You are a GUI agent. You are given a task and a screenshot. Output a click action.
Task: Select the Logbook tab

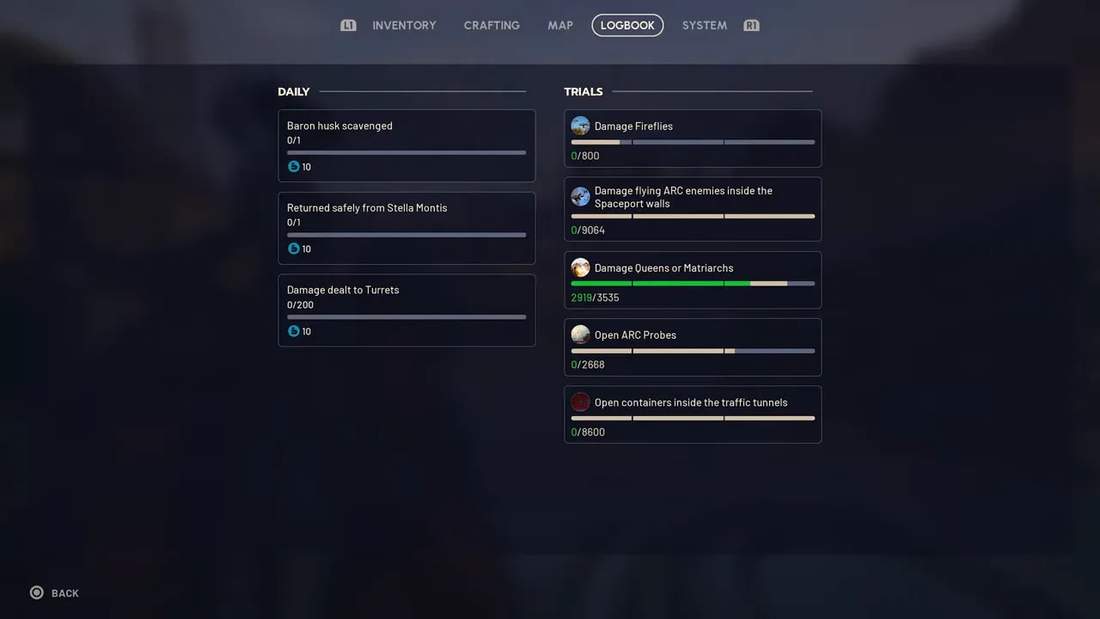(x=627, y=25)
